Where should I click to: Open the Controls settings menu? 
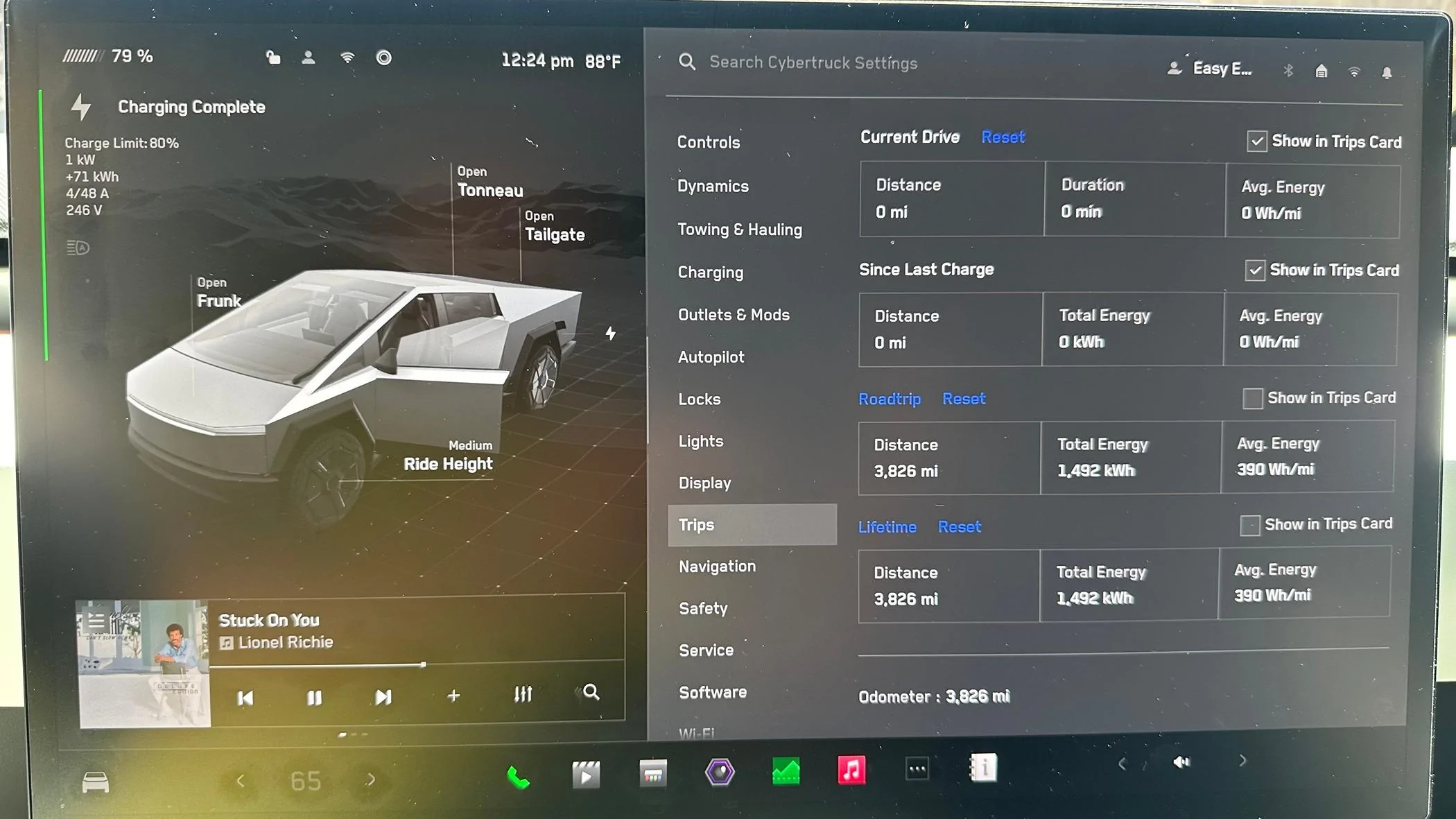coord(709,142)
